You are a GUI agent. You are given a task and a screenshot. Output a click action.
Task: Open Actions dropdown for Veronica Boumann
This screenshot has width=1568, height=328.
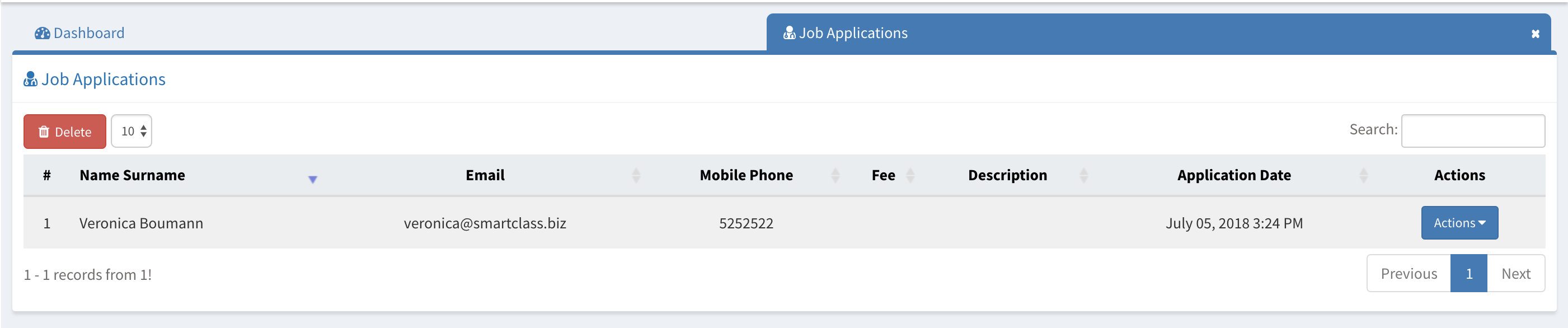tap(1459, 223)
